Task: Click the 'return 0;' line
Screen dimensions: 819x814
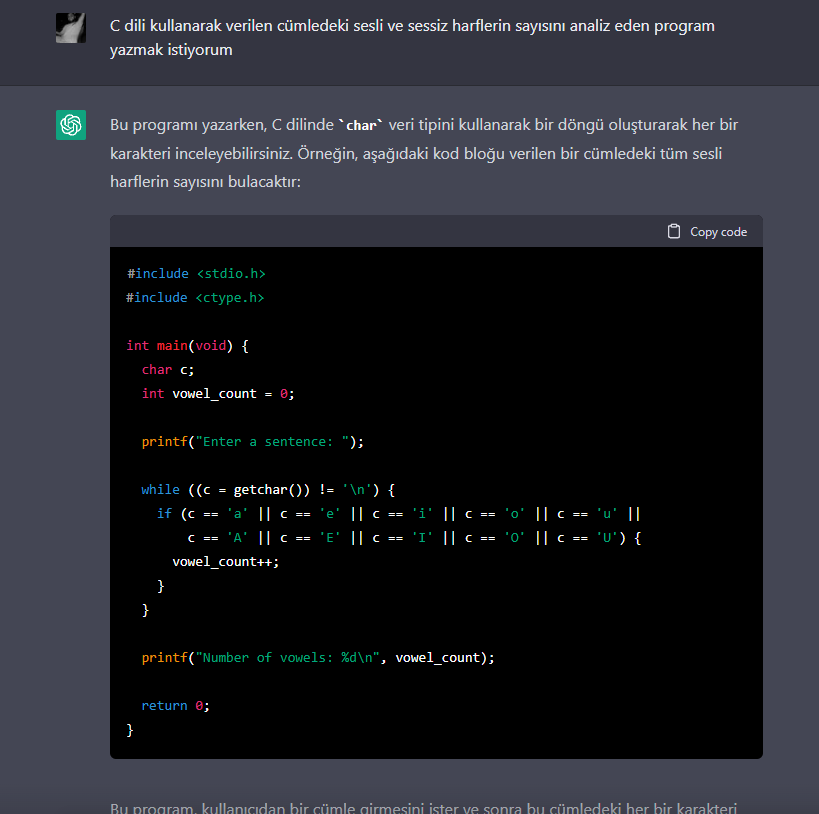Action: [x=176, y=705]
